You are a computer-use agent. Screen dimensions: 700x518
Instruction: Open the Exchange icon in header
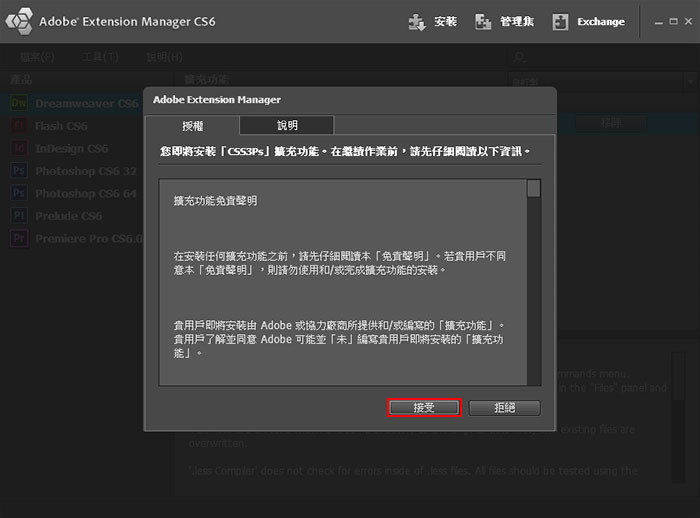[560, 22]
